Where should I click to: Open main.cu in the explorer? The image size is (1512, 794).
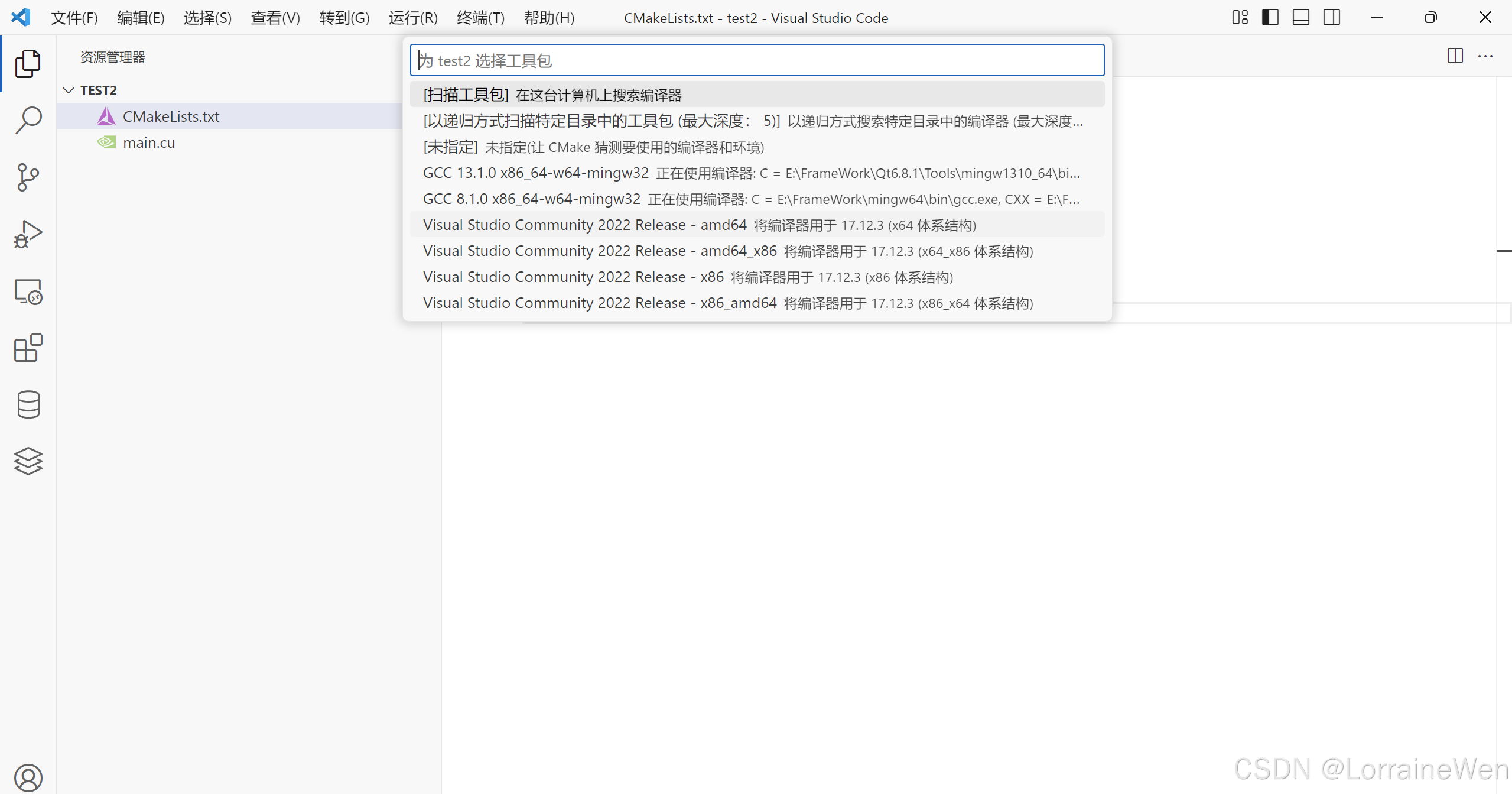coord(149,142)
